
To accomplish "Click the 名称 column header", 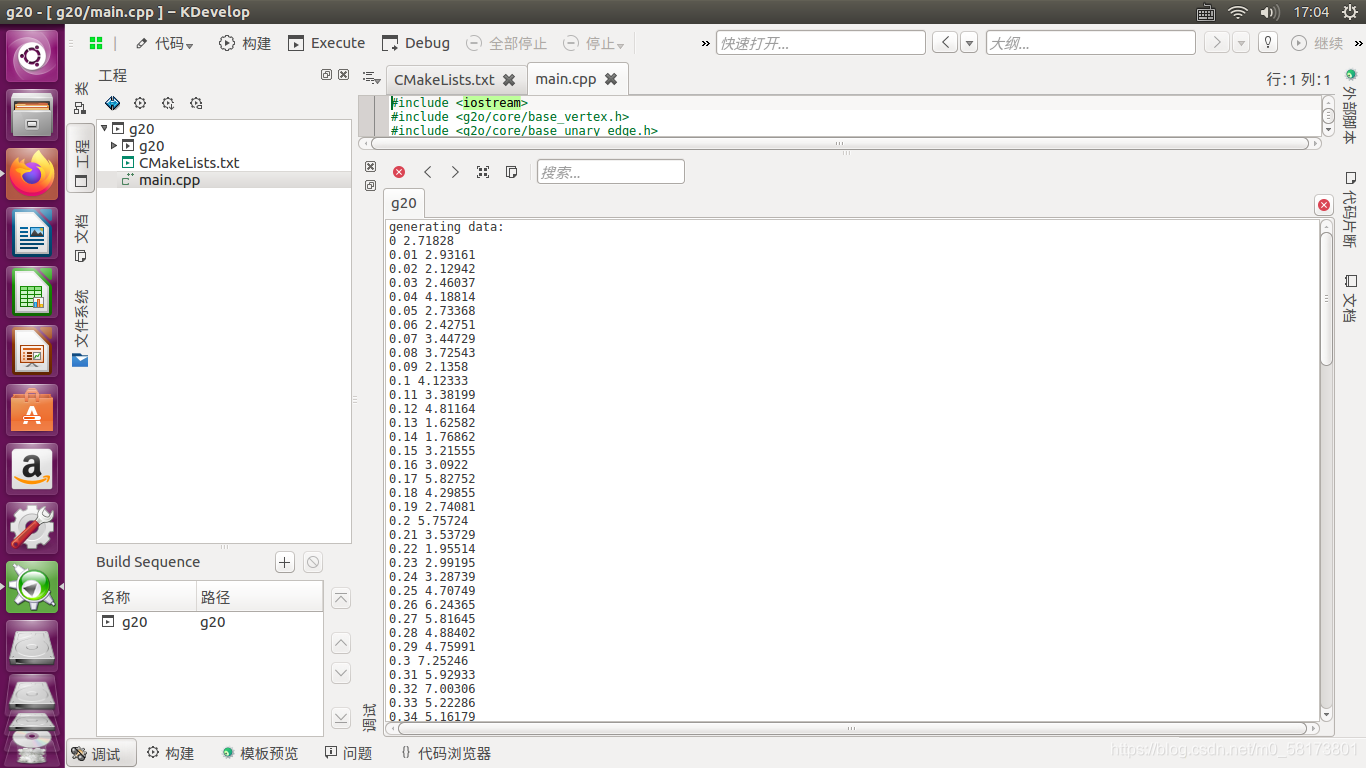I will pyautogui.click(x=147, y=597).
